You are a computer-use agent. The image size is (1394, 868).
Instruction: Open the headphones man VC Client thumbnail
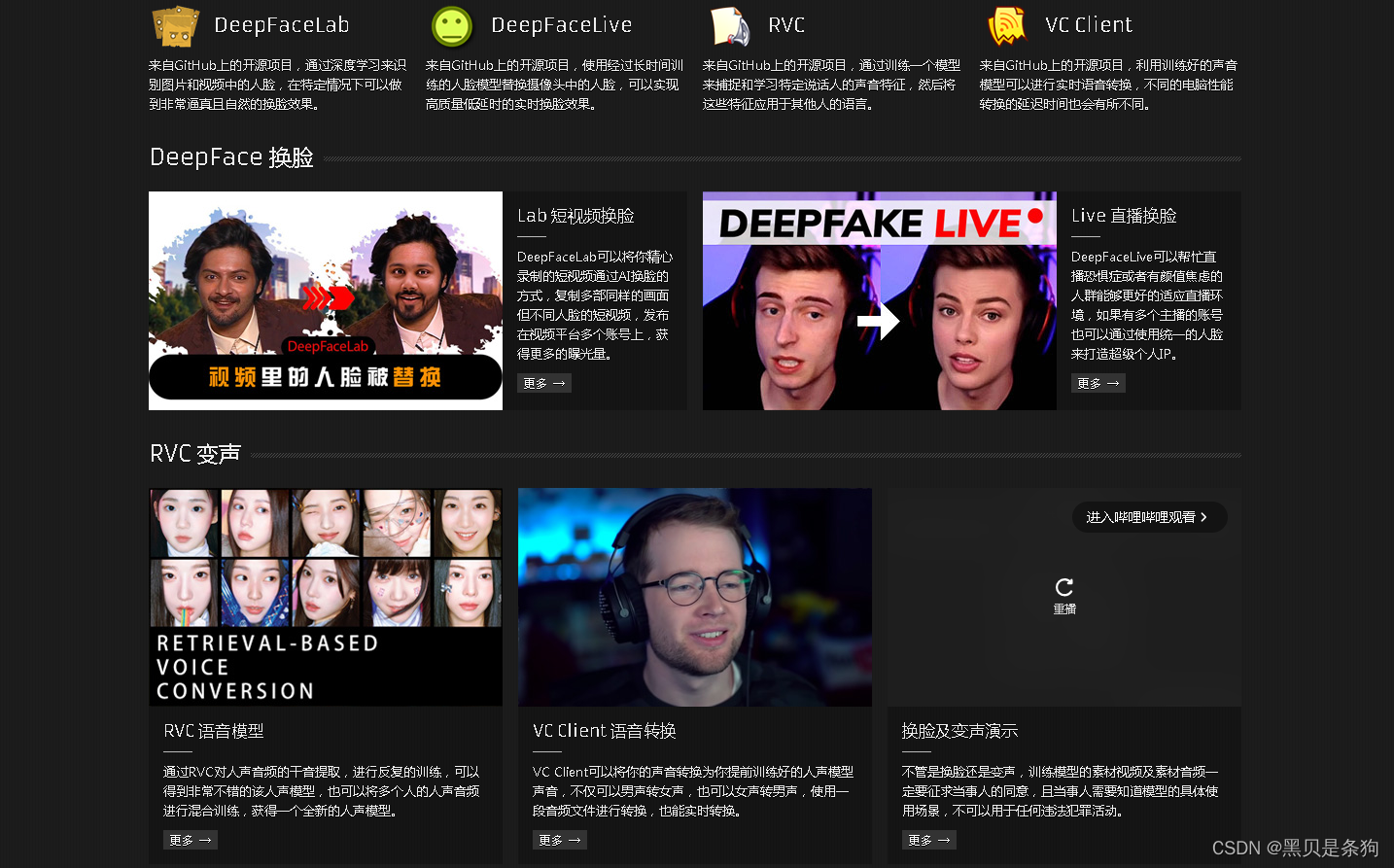(x=695, y=597)
